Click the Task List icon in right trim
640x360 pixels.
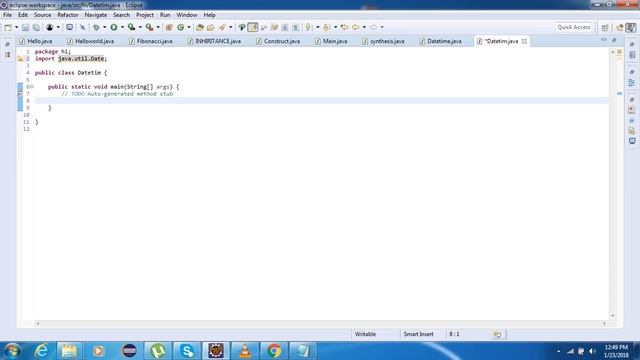[x=632, y=55]
